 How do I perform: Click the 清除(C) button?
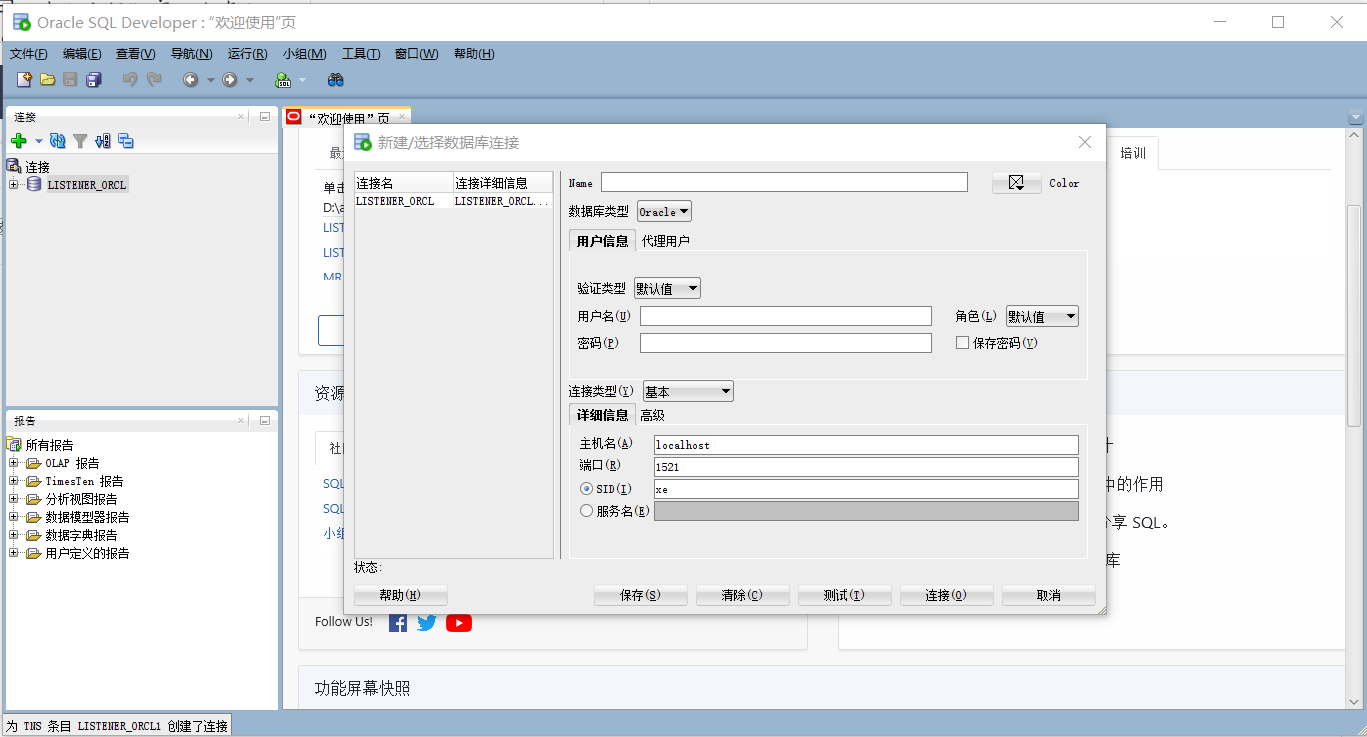742,595
